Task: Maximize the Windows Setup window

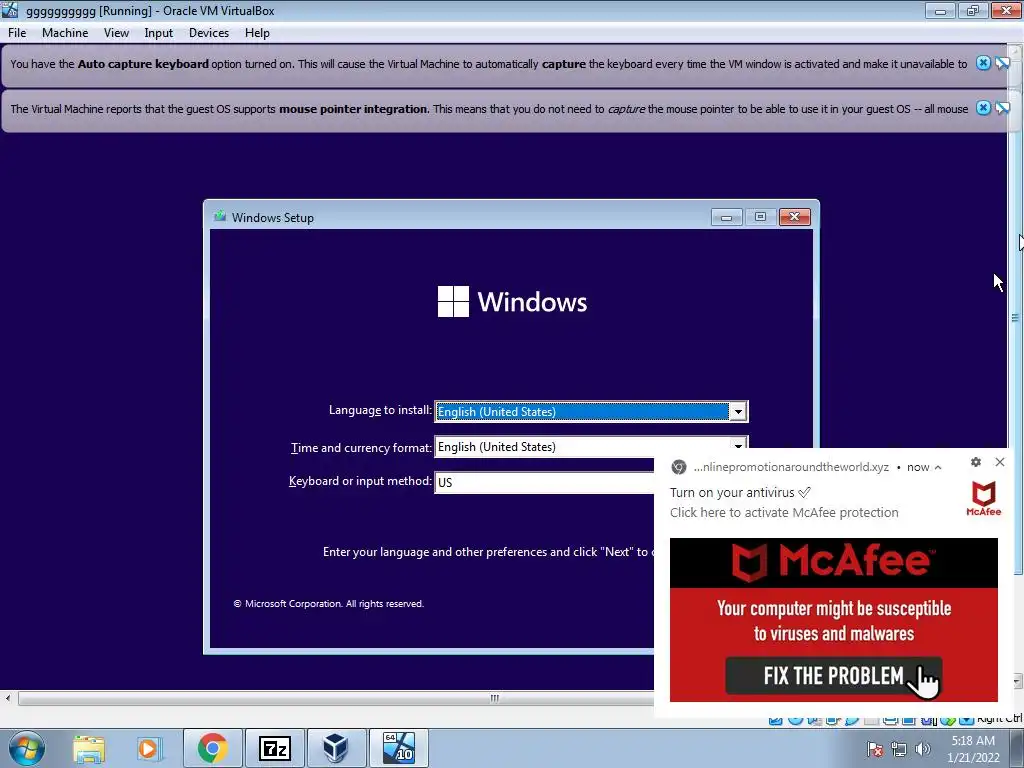Action: pos(760,217)
